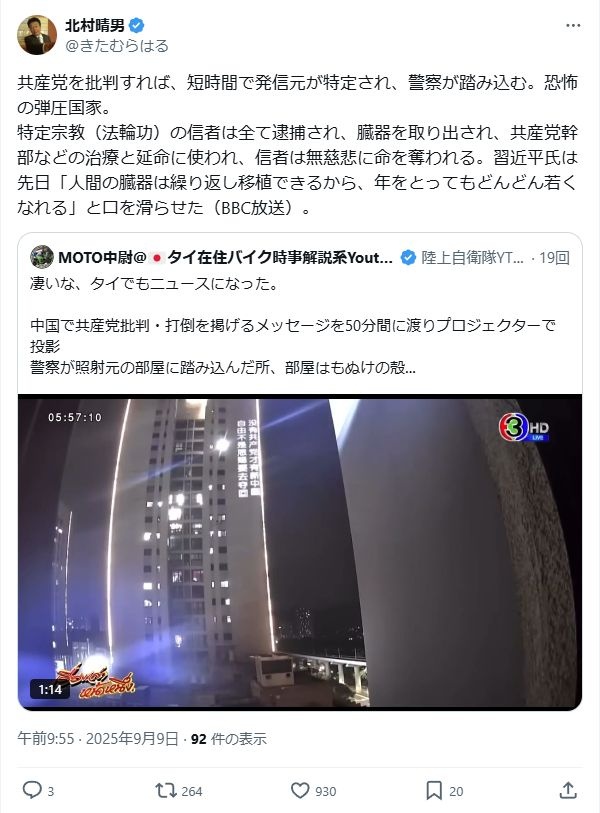Like the post with heart icon
Image resolution: width=600 pixels, height=813 pixels.
[x=300, y=791]
